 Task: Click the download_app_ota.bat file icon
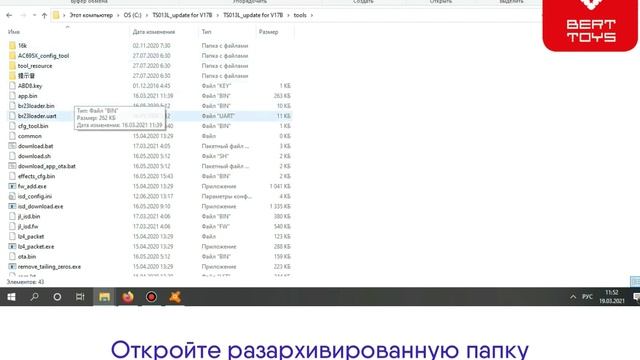pos(12,166)
